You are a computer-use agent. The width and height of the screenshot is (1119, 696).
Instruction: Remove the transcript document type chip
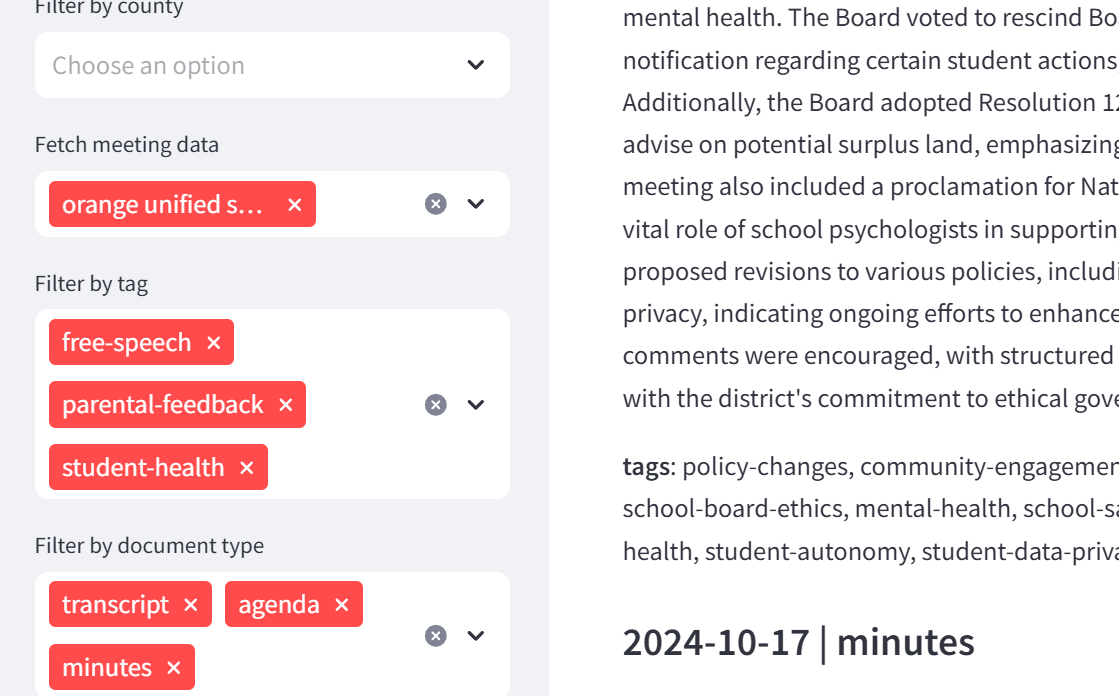click(191, 605)
